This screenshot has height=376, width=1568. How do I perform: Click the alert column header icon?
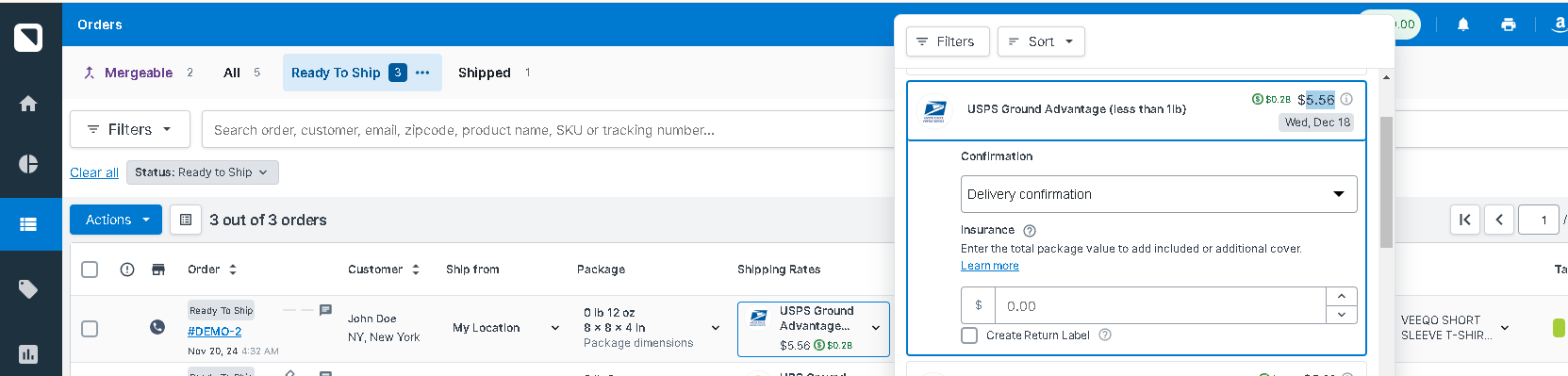127,270
